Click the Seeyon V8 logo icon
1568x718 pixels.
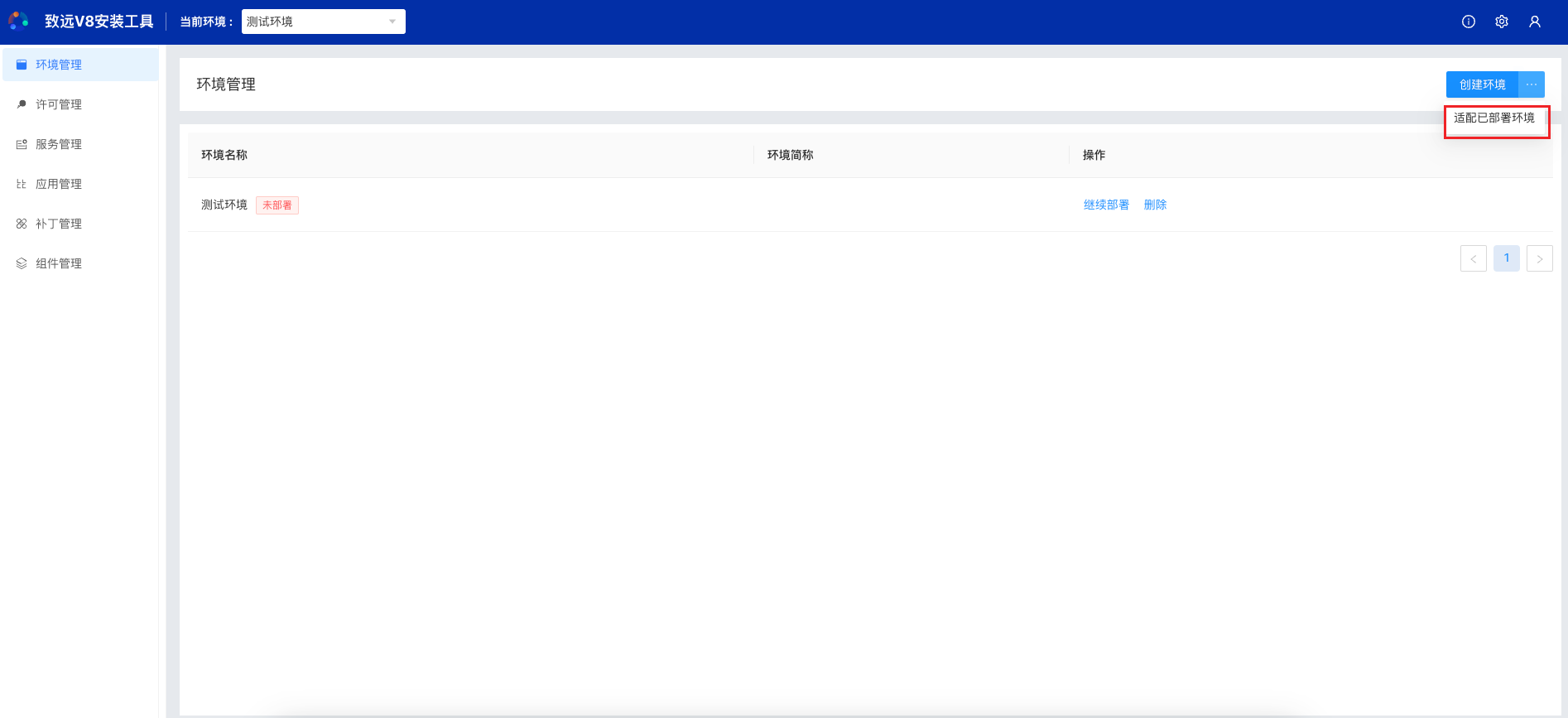pyautogui.click(x=18, y=21)
